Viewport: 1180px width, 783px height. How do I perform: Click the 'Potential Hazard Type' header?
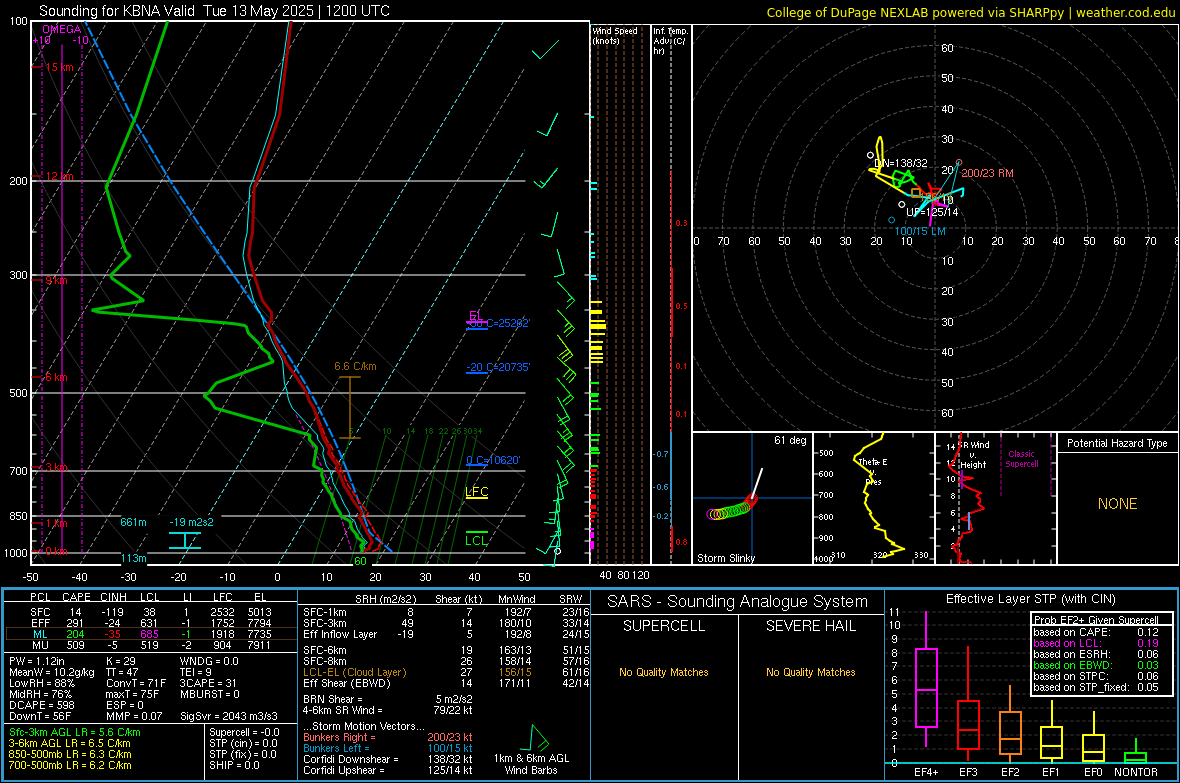[1117, 443]
